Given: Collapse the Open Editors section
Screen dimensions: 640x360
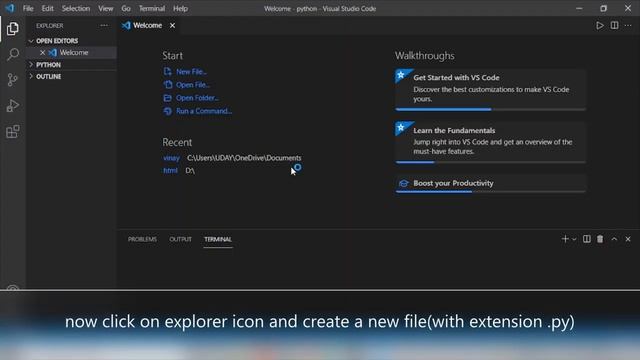Looking at the screenshot, I should (31, 41).
